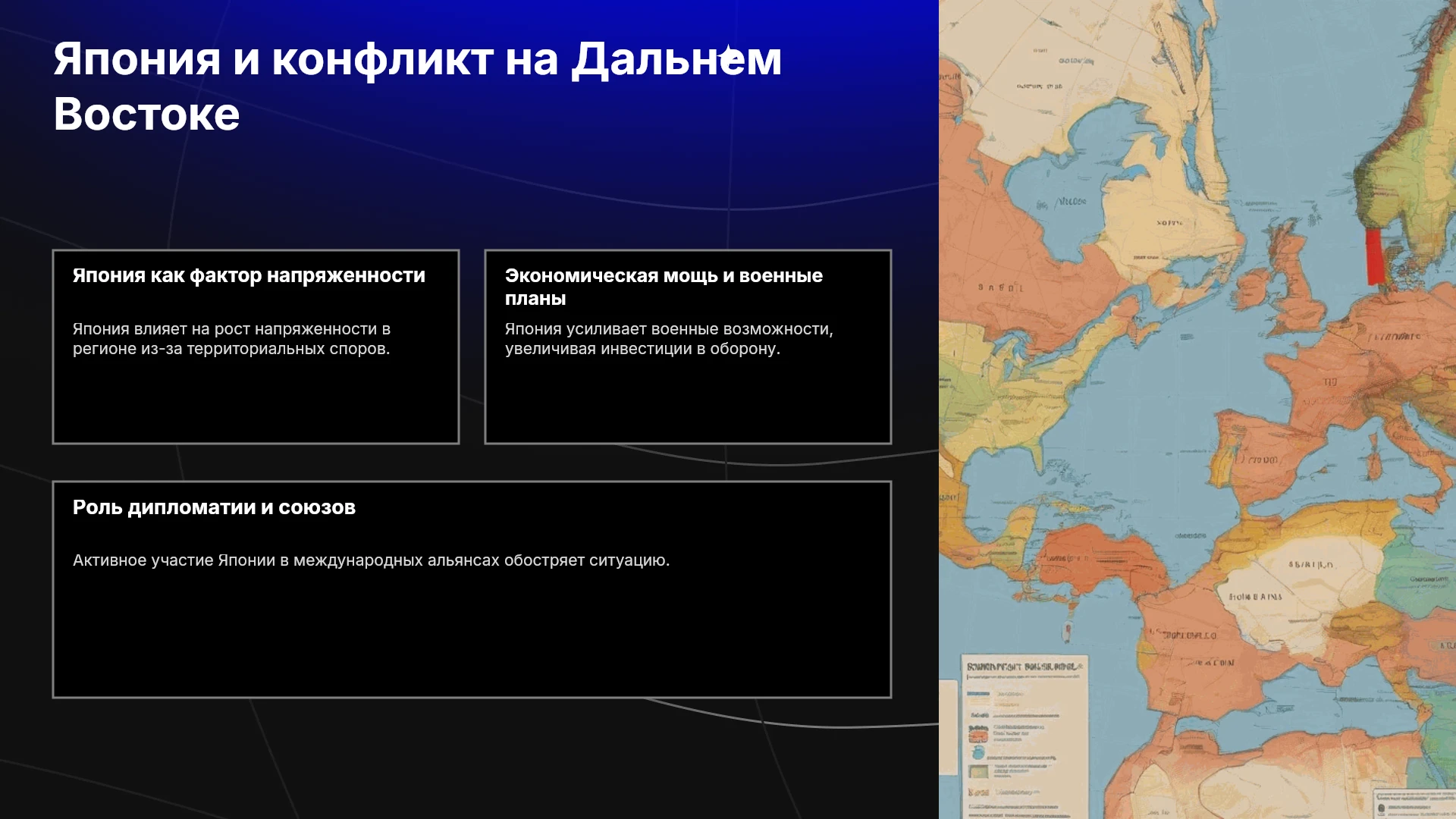Viewport: 1456px width, 819px height.
Task: Click the red marker on the map
Action: pos(1375,257)
